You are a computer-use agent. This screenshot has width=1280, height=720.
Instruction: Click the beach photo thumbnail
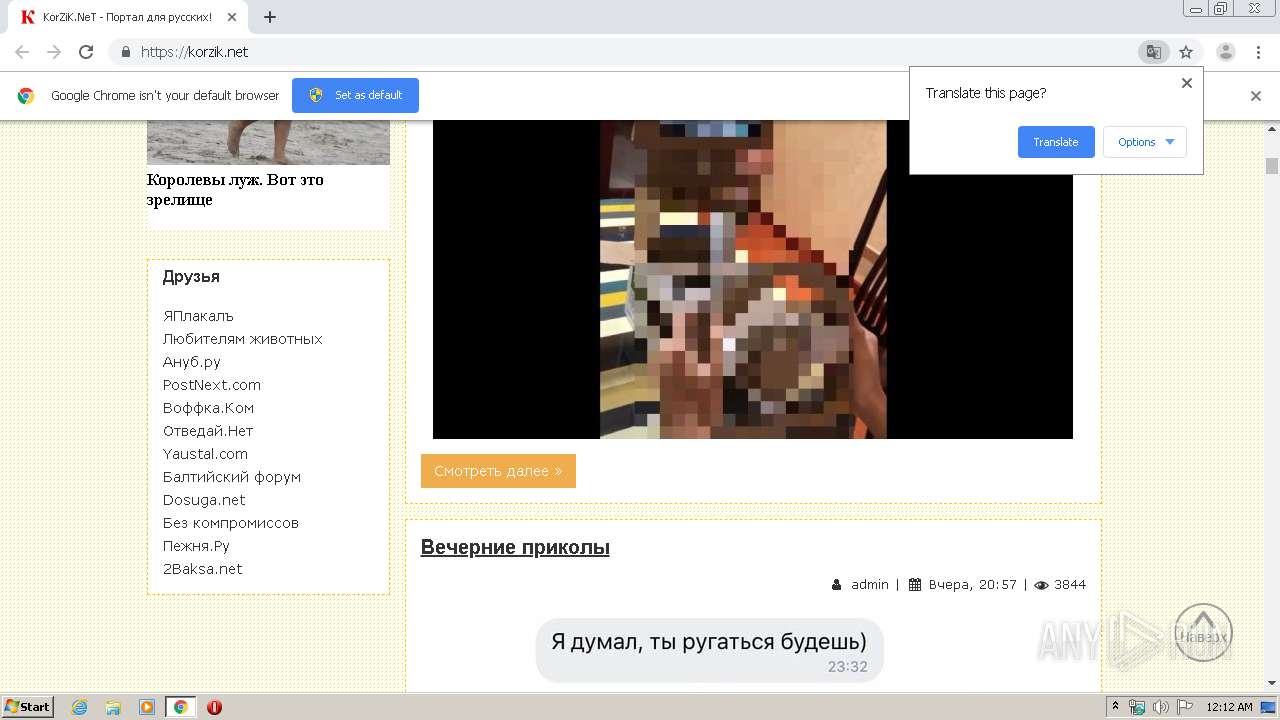[x=268, y=142]
